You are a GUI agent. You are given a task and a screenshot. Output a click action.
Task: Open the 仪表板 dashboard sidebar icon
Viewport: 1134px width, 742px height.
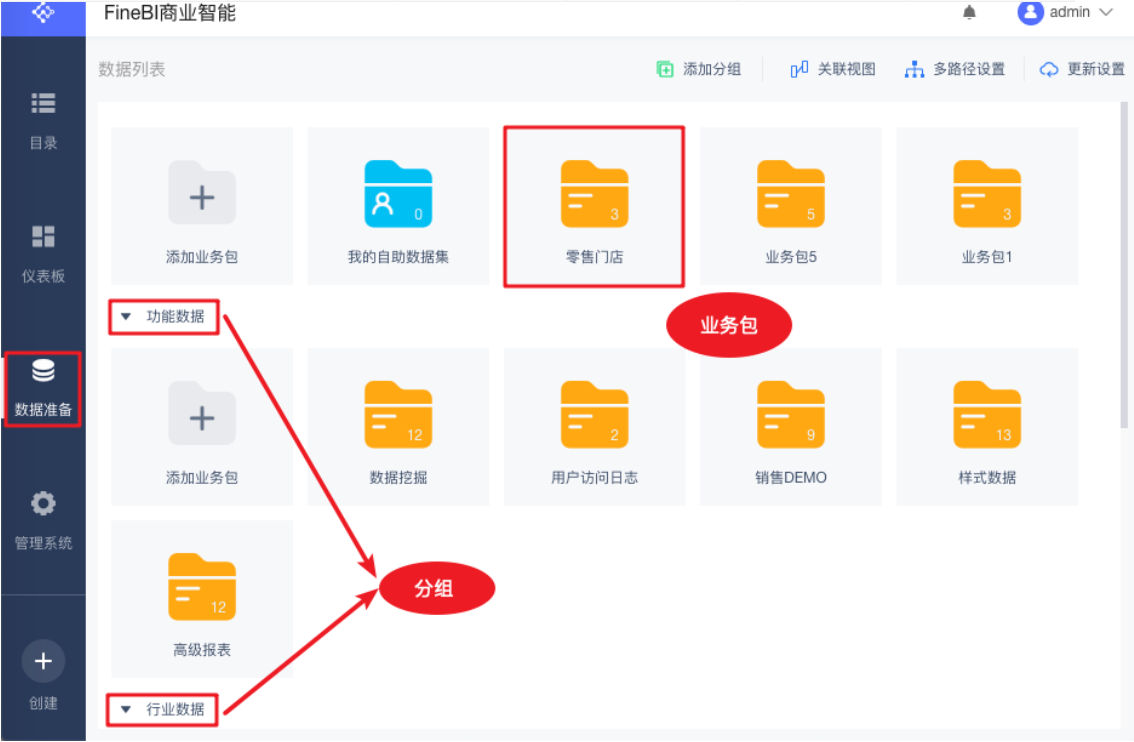(43, 236)
